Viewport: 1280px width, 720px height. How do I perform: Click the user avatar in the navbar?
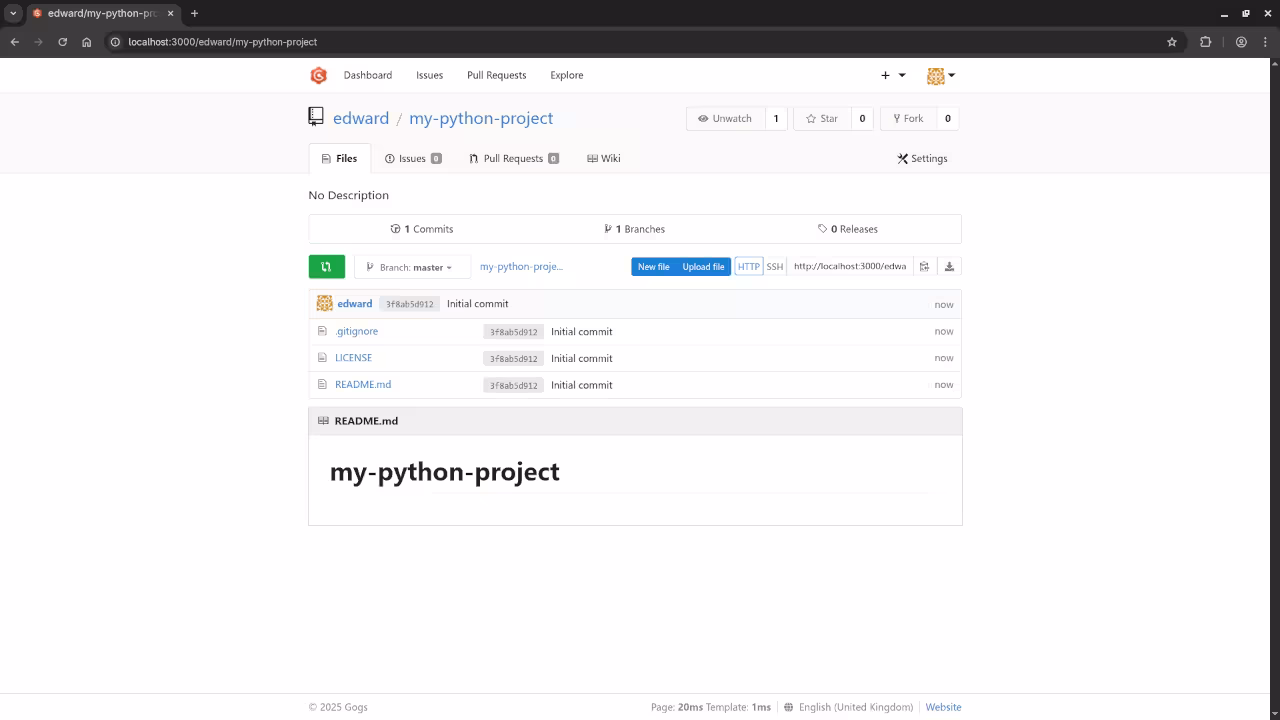(x=935, y=75)
